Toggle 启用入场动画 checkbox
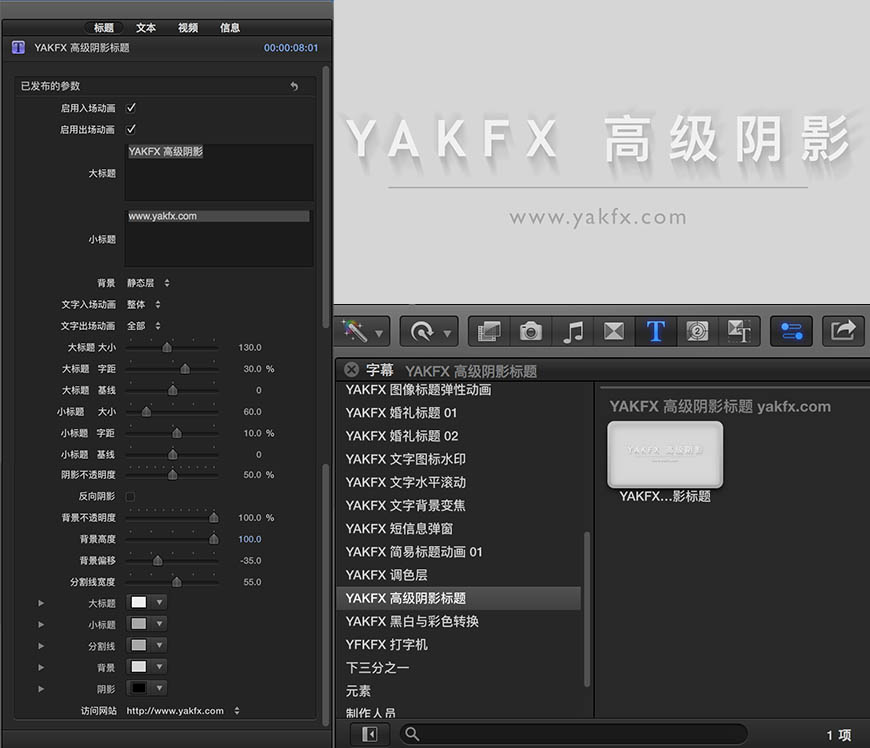The image size is (870, 748). tap(131, 108)
